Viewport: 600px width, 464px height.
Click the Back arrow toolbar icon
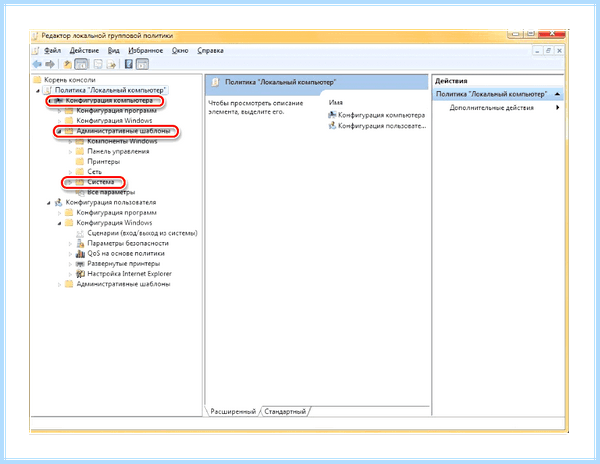[x=37, y=64]
